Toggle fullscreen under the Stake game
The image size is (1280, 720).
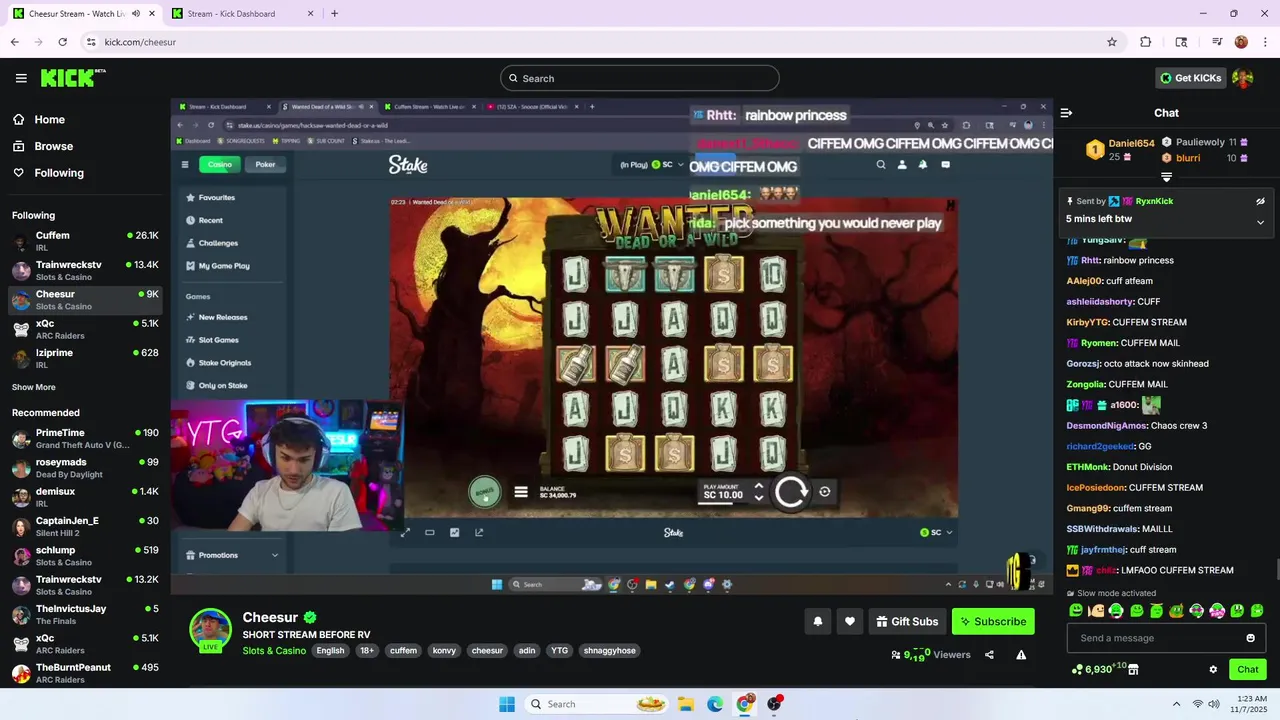[405, 532]
